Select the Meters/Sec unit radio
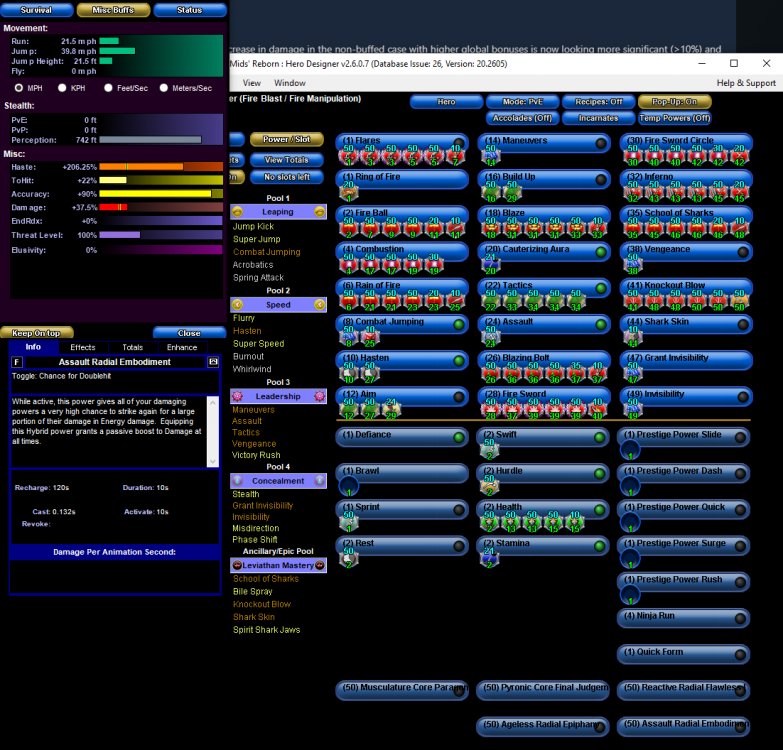Viewport: 783px width, 750px height. pyautogui.click(x=163, y=88)
